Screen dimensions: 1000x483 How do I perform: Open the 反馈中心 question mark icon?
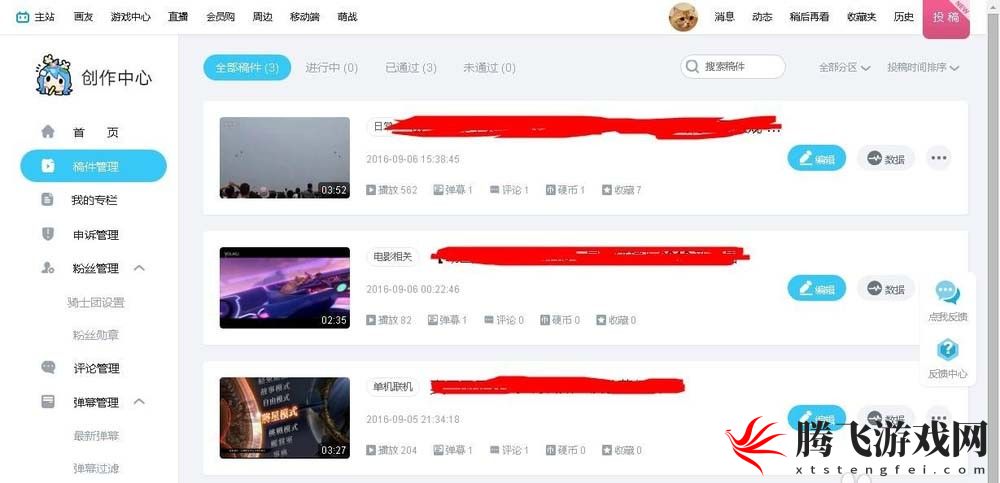coord(948,350)
